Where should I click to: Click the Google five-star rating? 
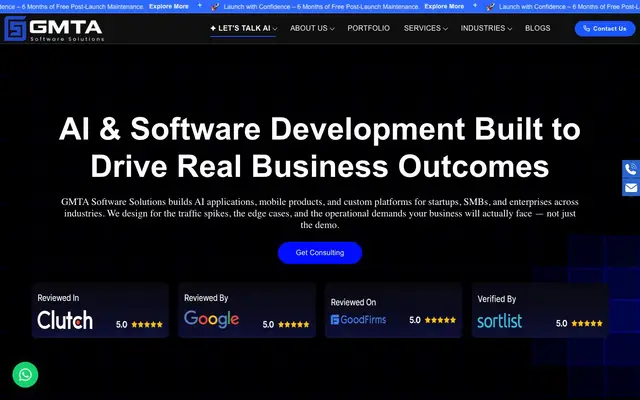click(294, 324)
